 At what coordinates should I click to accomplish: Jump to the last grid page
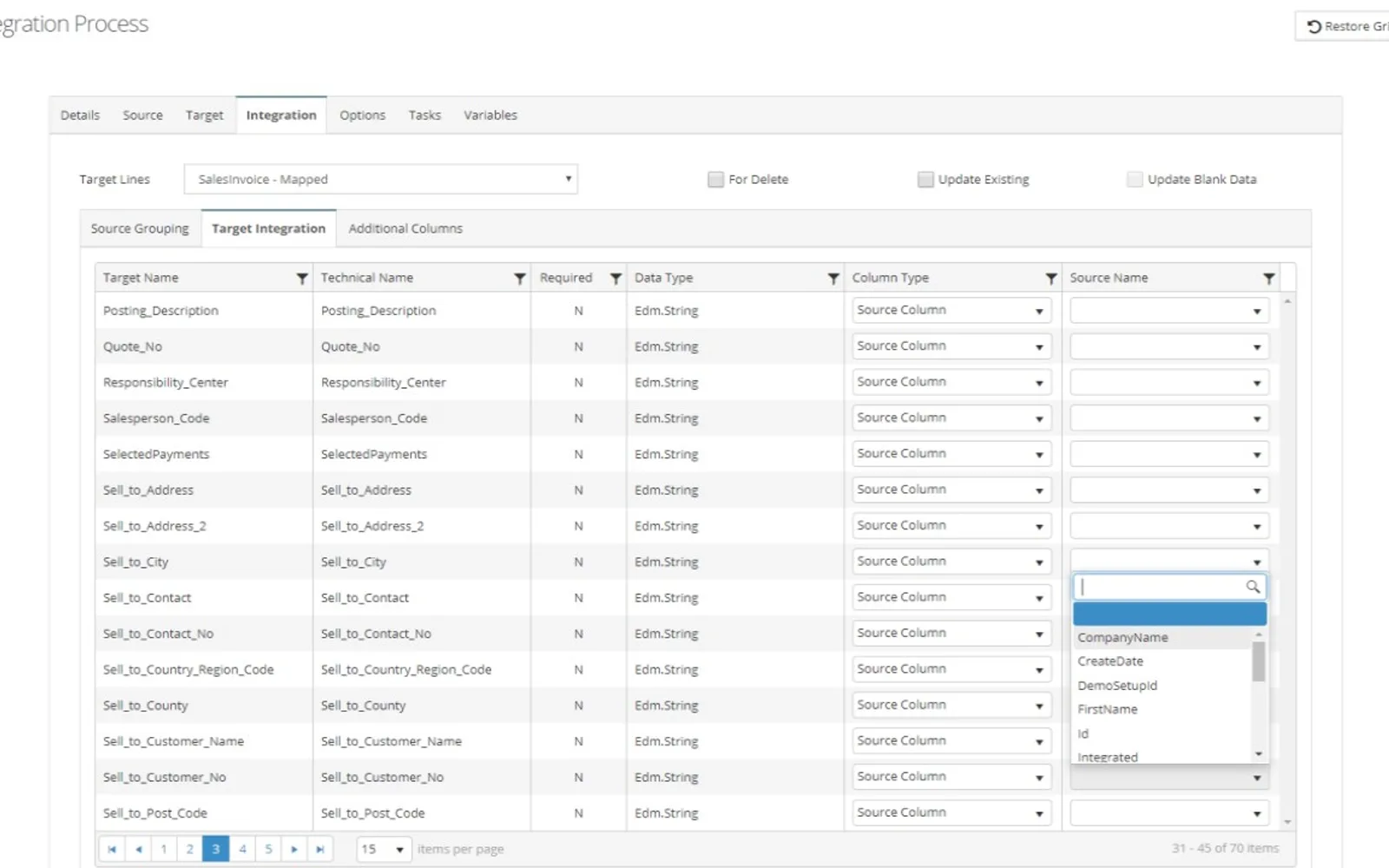point(320,849)
